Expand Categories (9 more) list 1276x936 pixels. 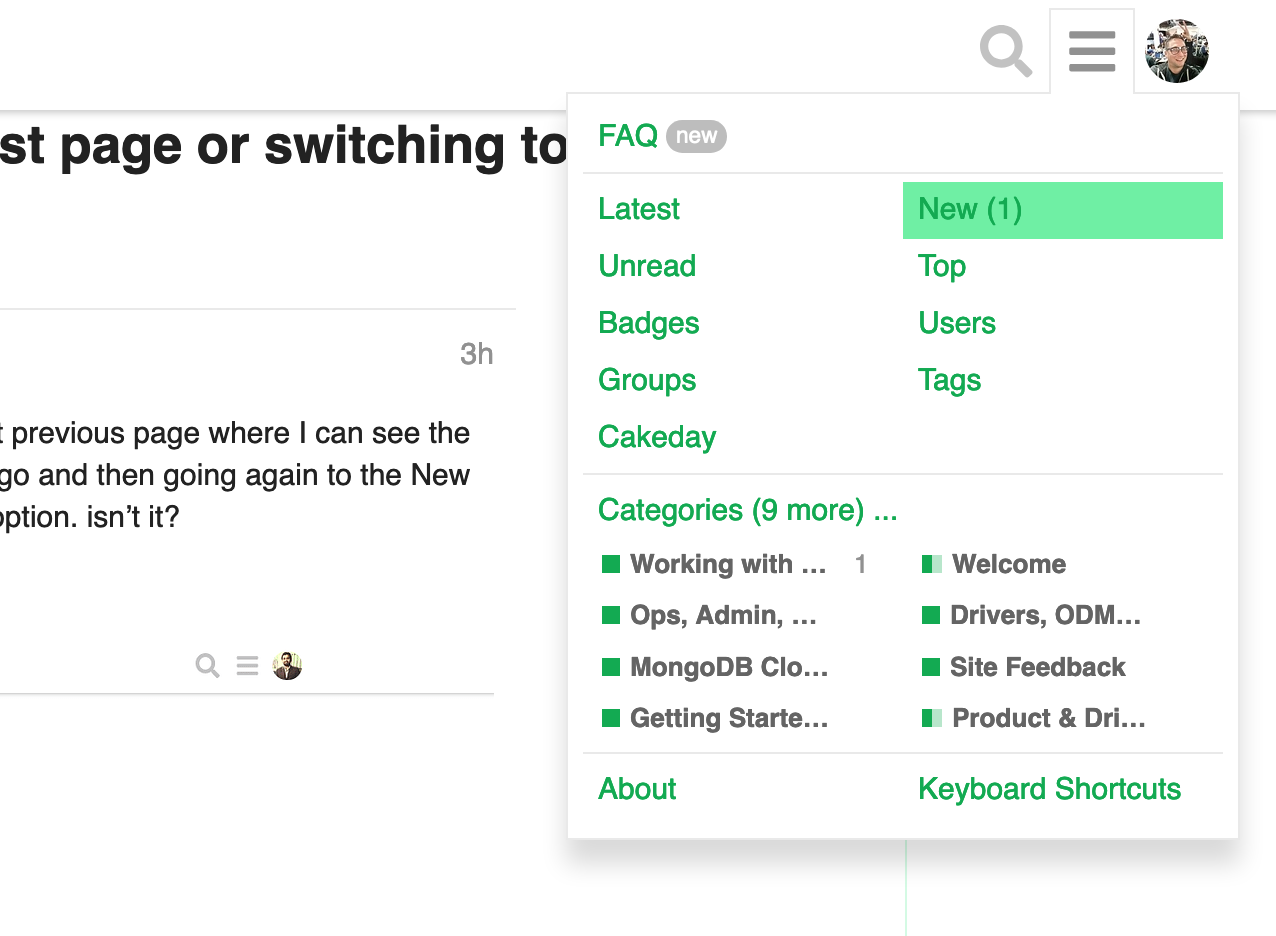click(747, 510)
